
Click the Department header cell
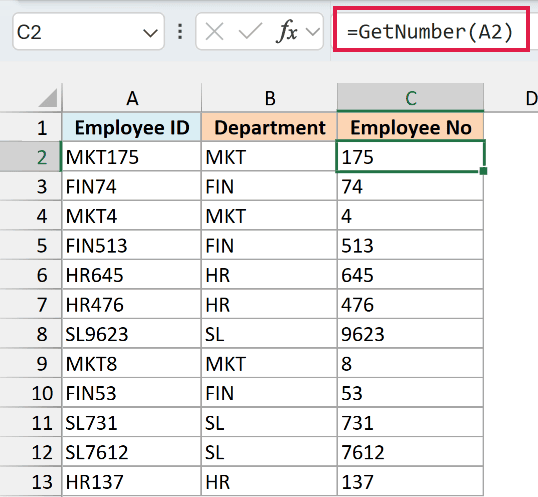click(270, 127)
